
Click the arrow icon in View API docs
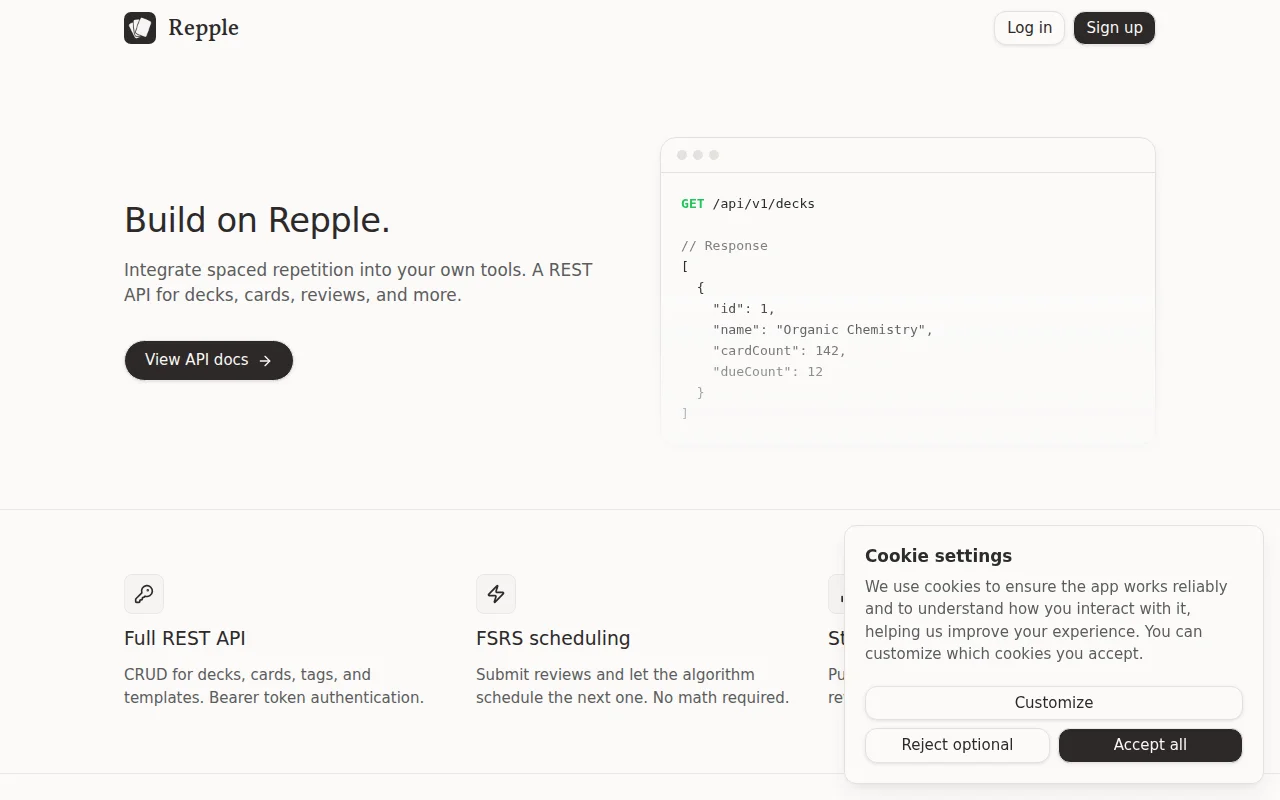[x=265, y=361]
